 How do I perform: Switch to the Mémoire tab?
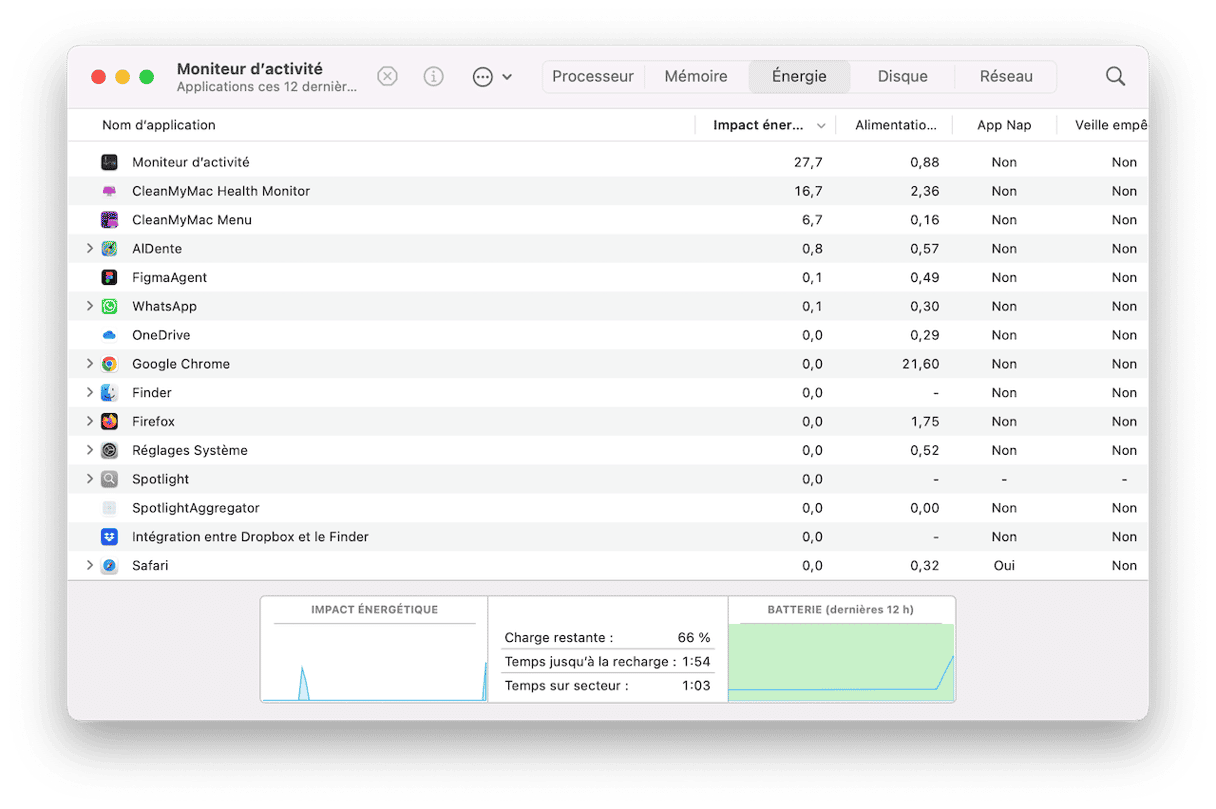tap(696, 77)
